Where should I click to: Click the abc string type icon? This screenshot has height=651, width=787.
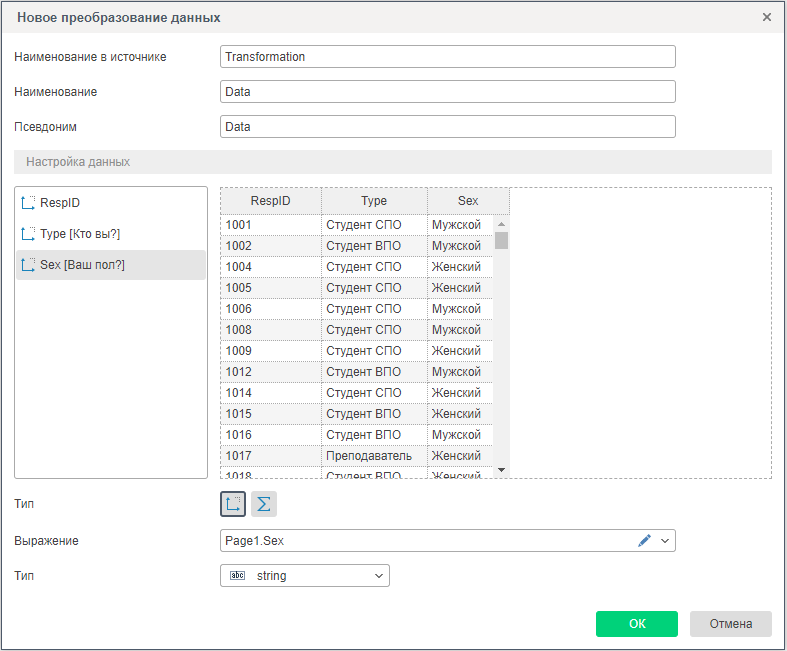click(x=237, y=576)
